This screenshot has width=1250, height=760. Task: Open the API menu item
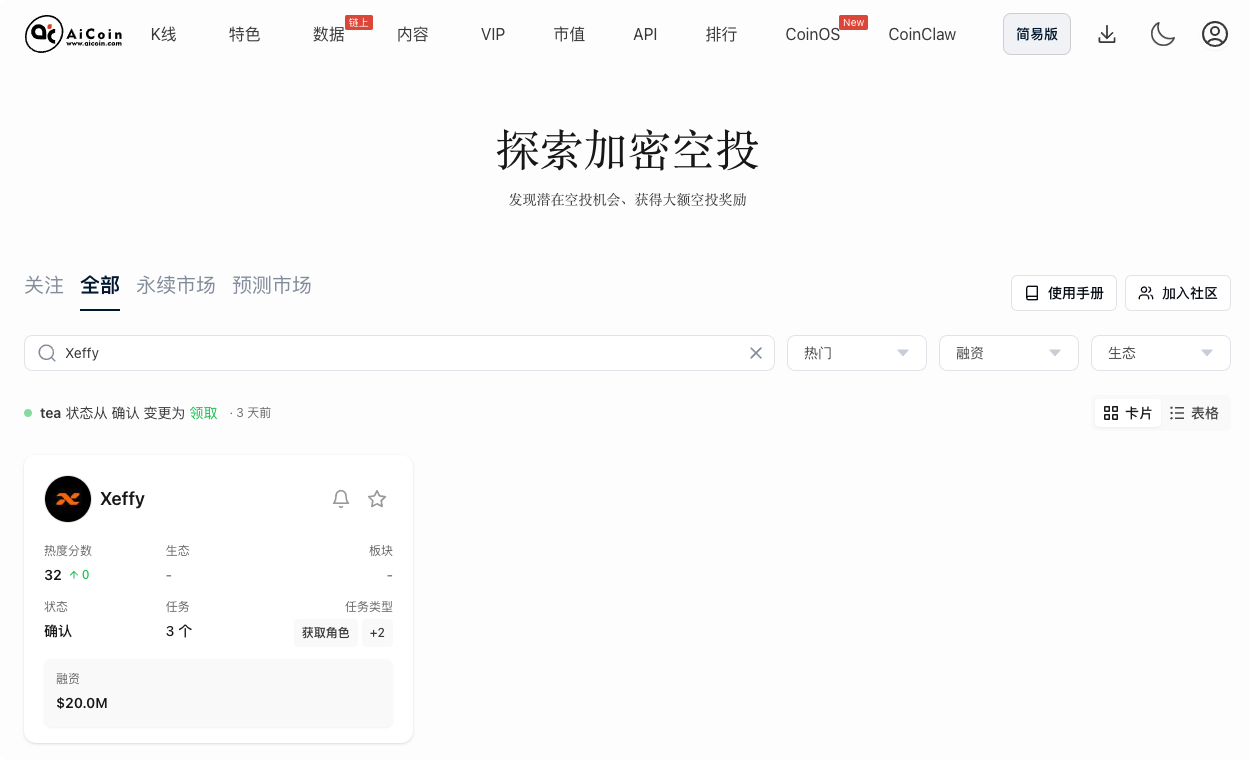(x=645, y=35)
